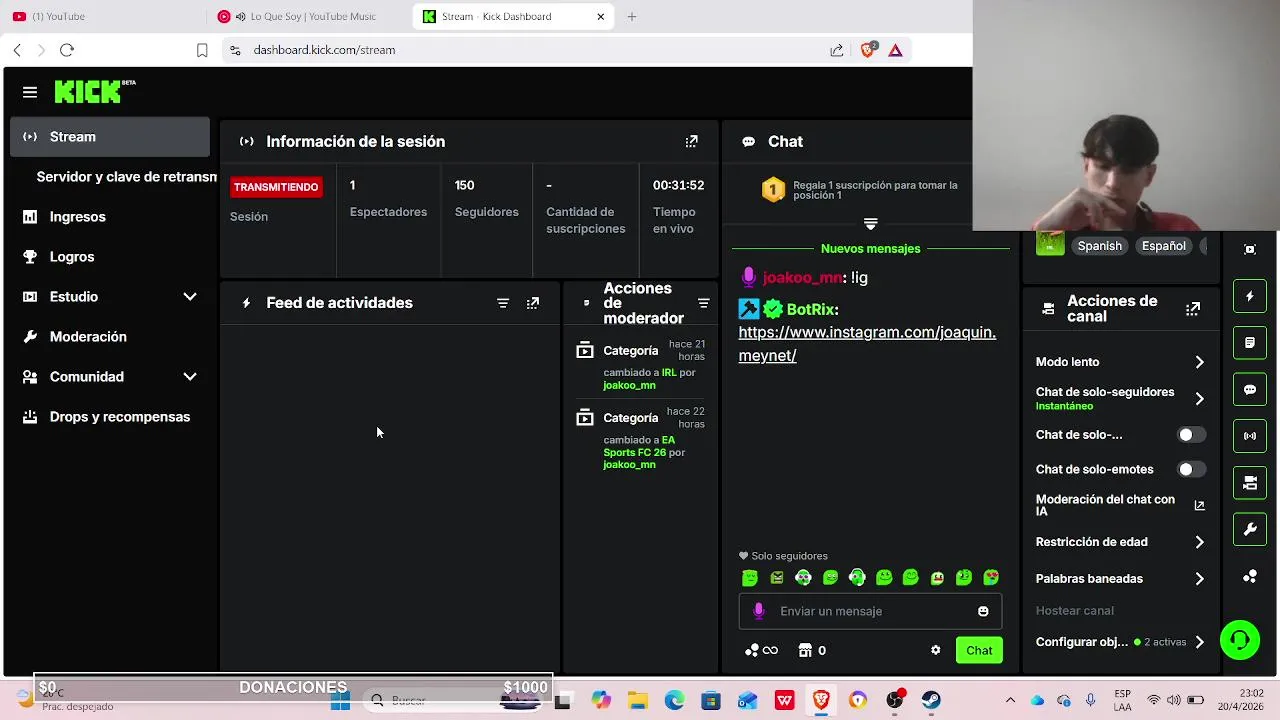
Task: Insert the heart-eyes emote at row end
Action: [991, 578]
